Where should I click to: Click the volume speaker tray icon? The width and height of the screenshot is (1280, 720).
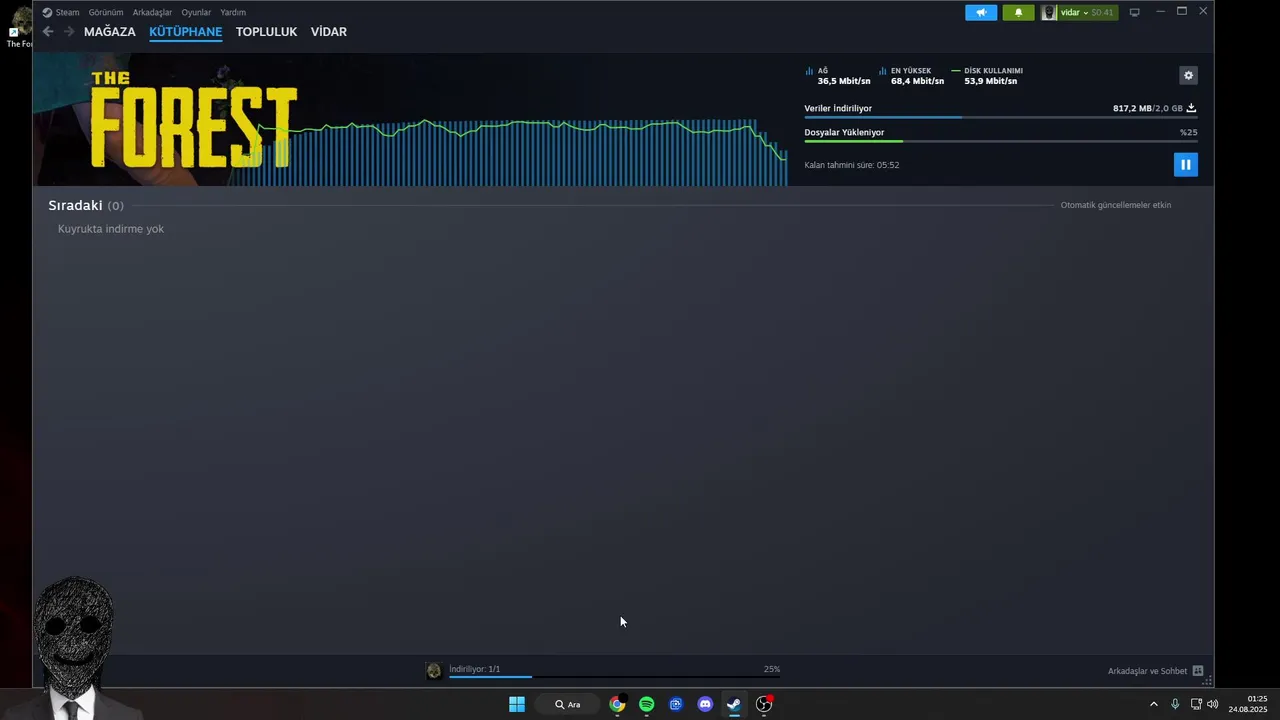[1213, 704]
